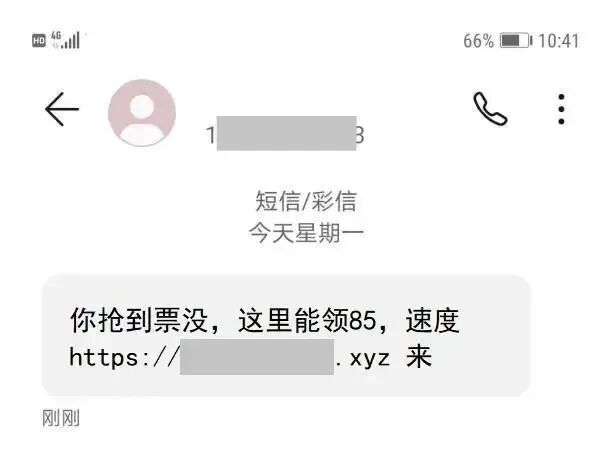Tap the battery icon in status bar
Viewport: 609px width, 455px height.
(516, 40)
